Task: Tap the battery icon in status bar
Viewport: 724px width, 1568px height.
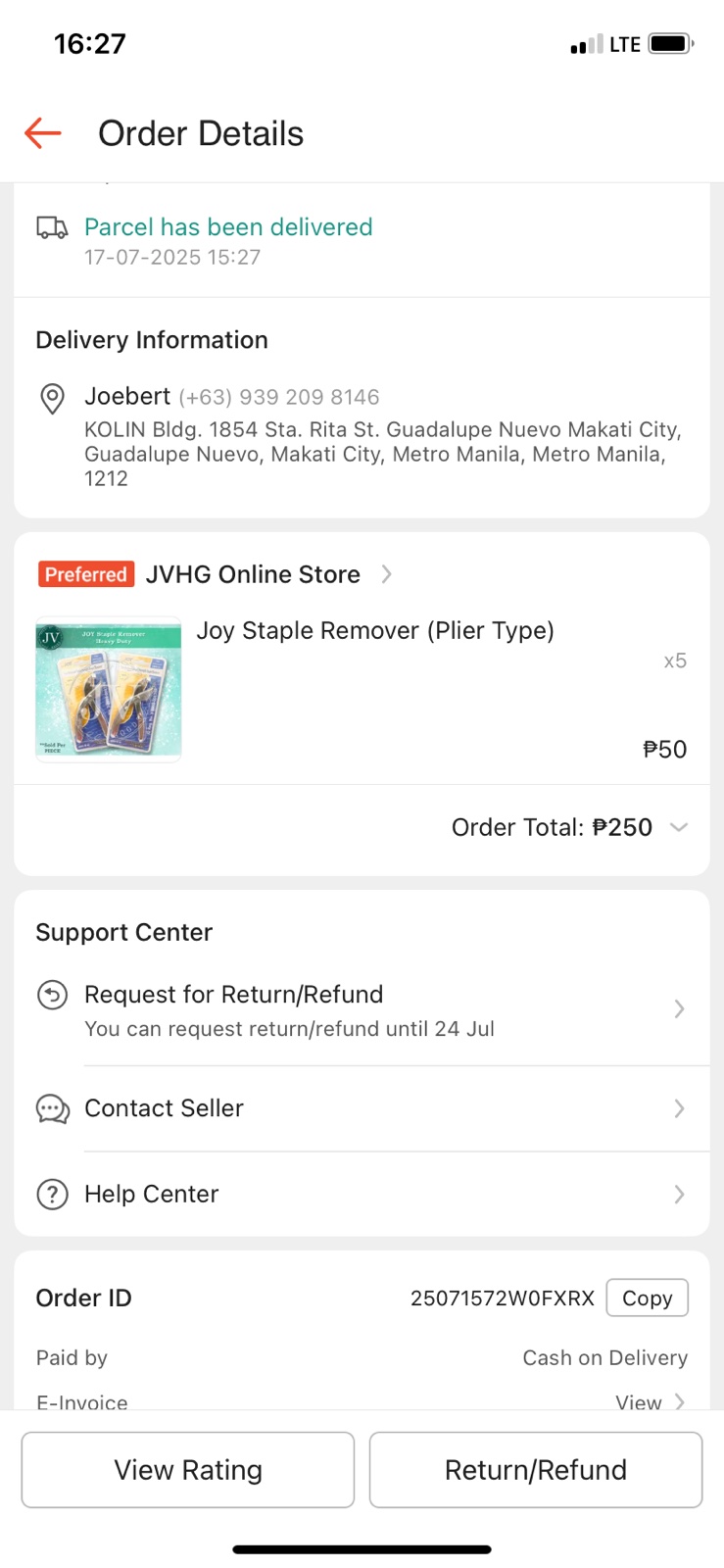Action: (671, 44)
